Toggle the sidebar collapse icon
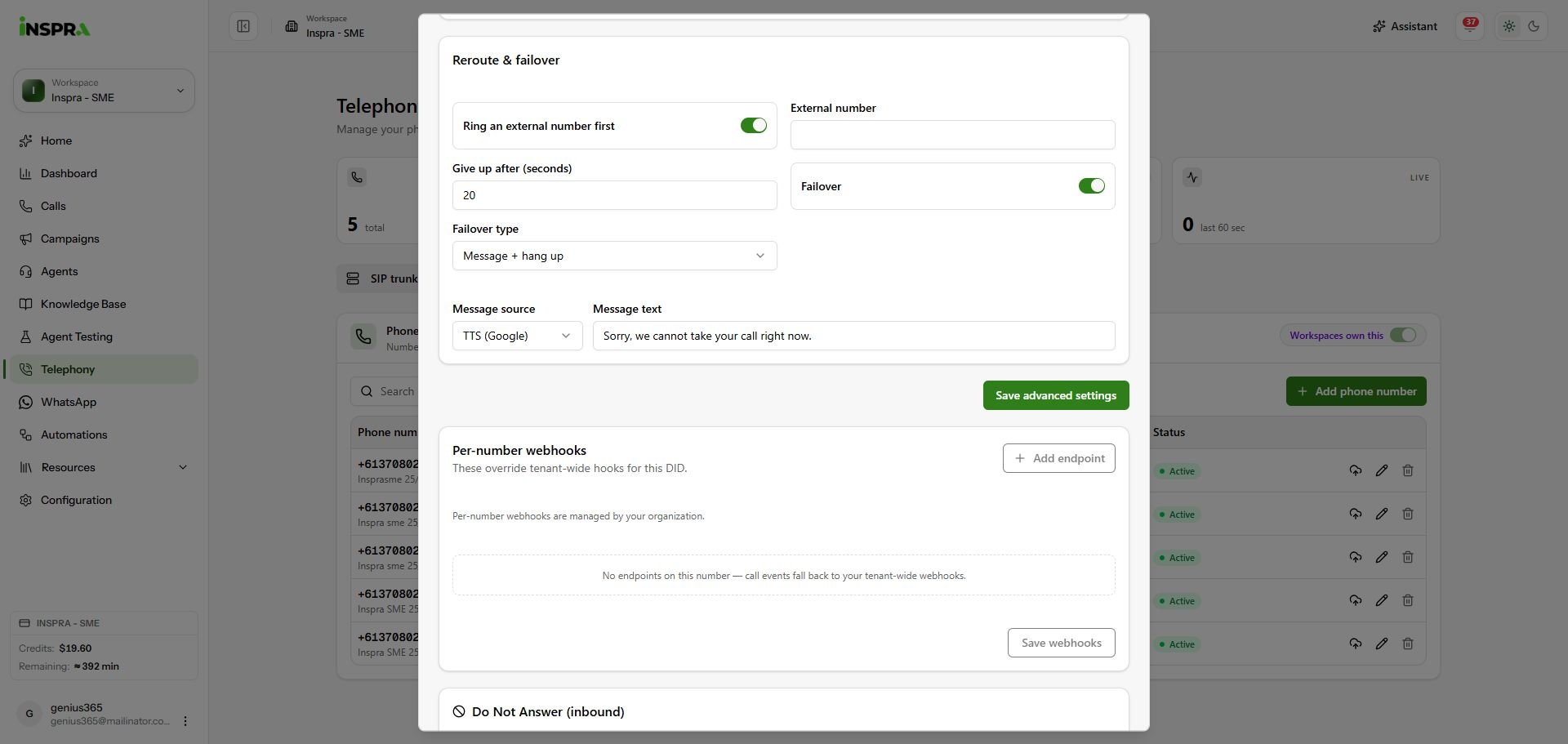The width and height of the screenshot is (1568, 744). tap(243, 26)
